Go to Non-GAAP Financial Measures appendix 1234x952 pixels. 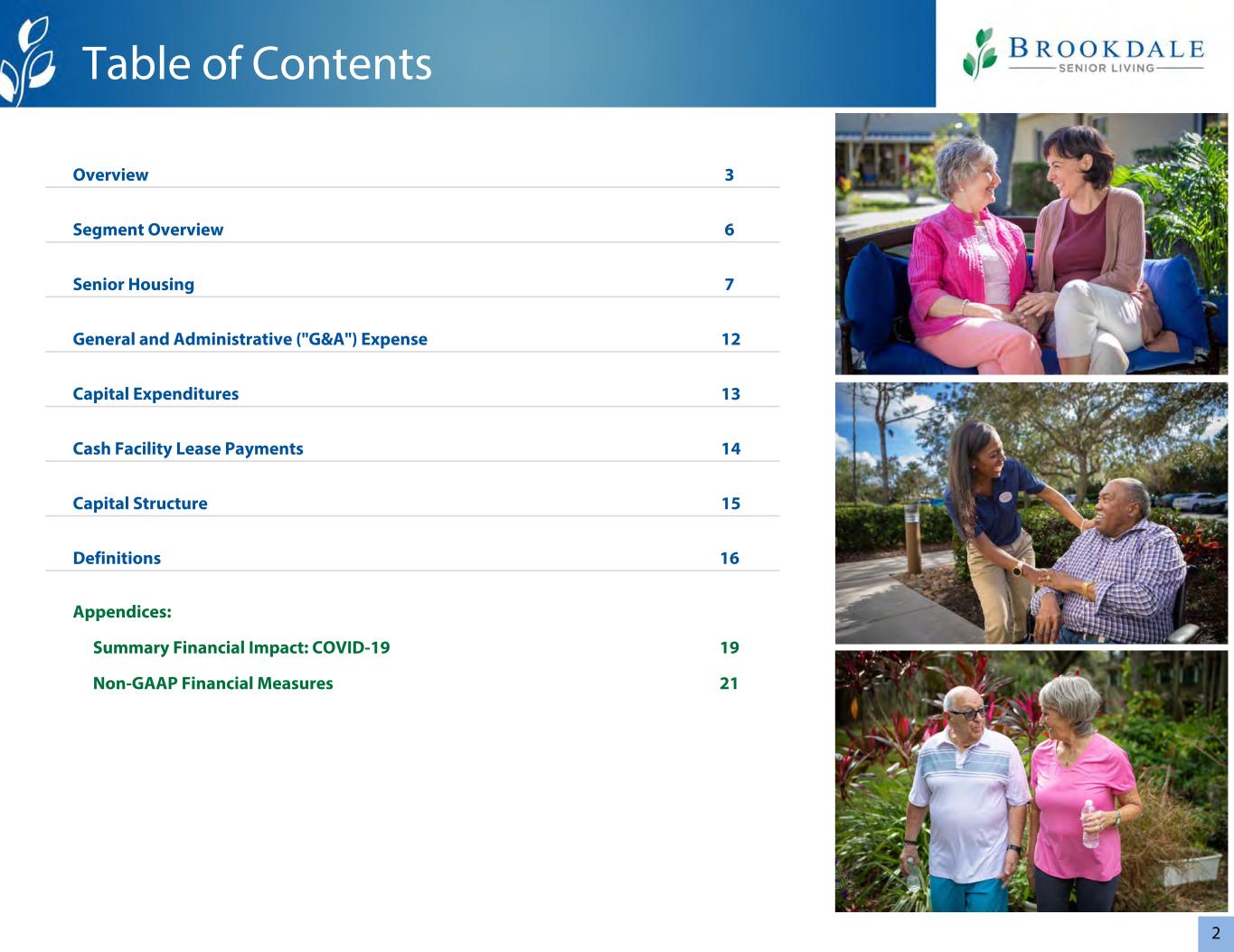pos(212,683)
